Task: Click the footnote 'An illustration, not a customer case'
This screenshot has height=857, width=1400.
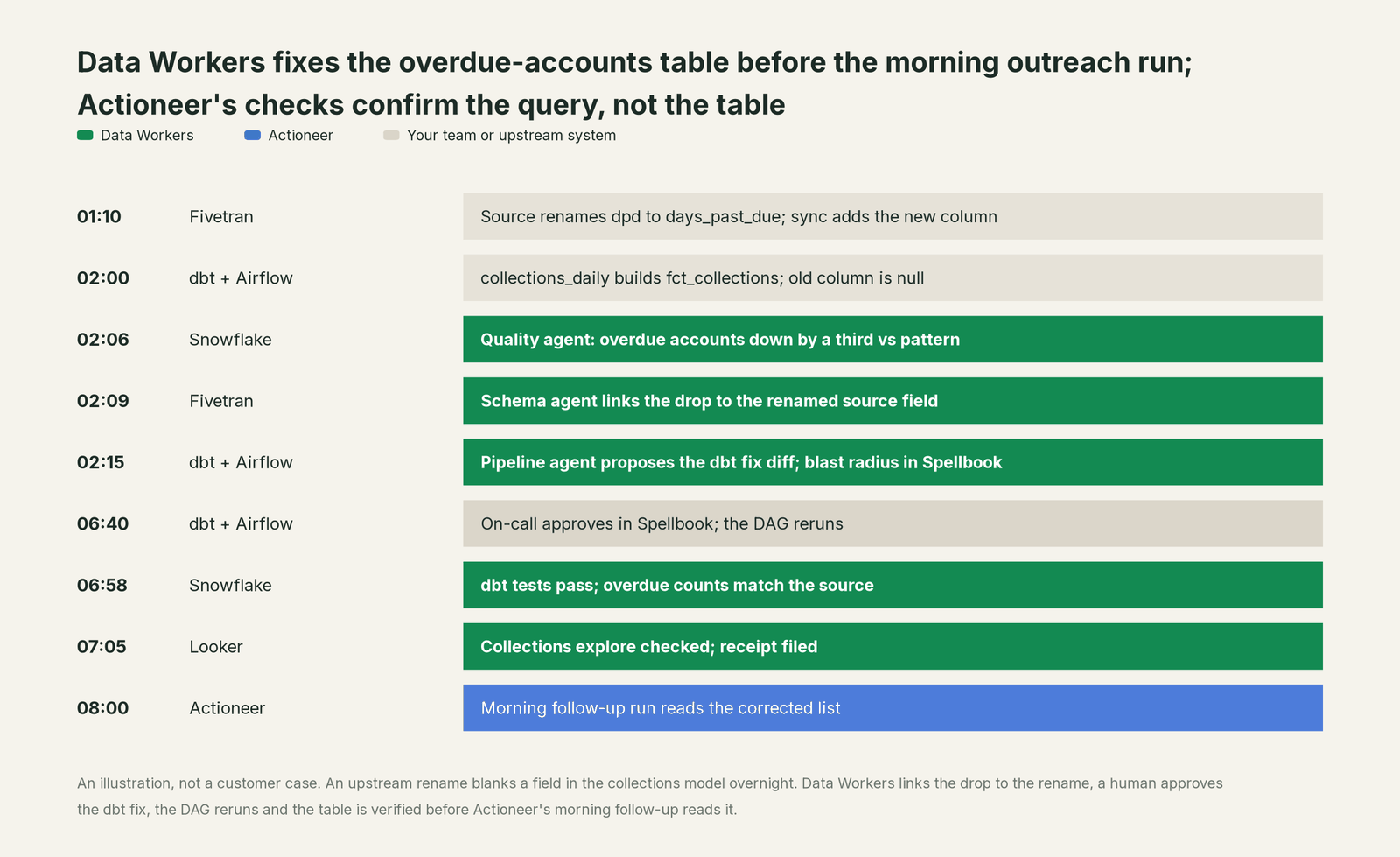Action: click(650, 797)
